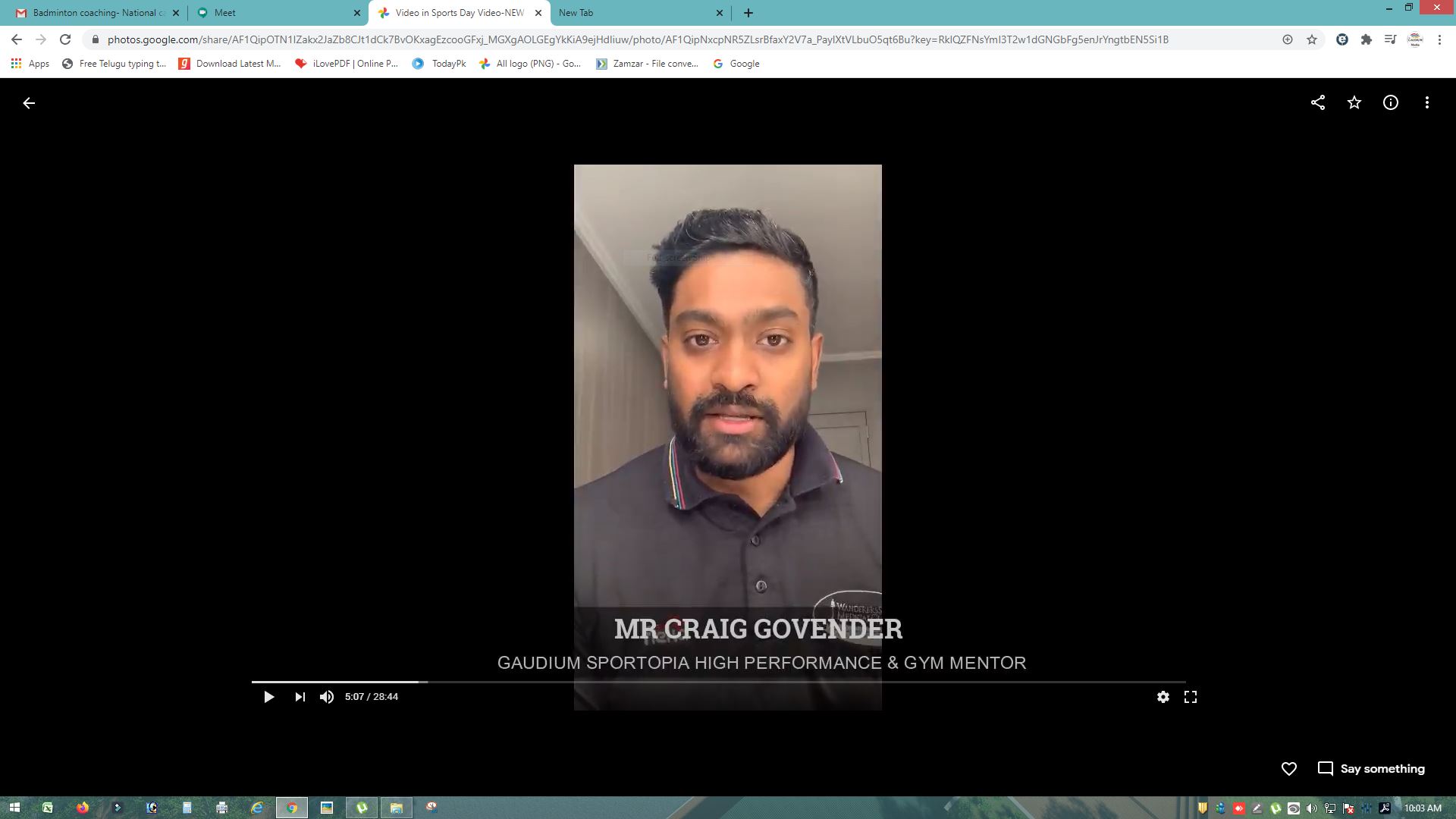Open Internet Explorer from taskbar
Screen dimensions: 1456x819
257,808
